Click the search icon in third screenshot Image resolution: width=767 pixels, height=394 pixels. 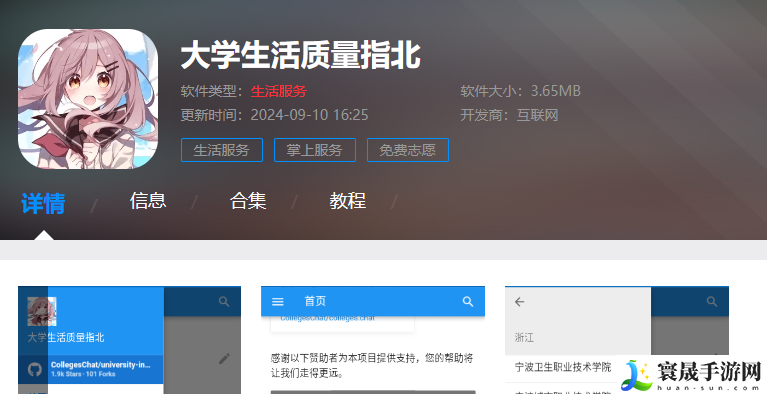[x=712, y=301]
